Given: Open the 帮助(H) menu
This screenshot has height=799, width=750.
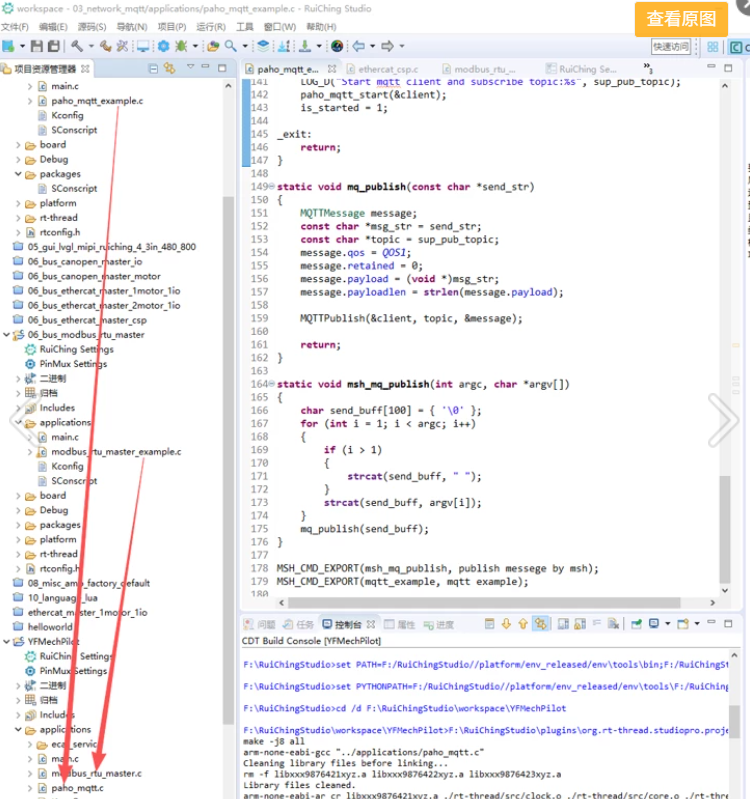Looking at the screenshot, I should point(321,26).
